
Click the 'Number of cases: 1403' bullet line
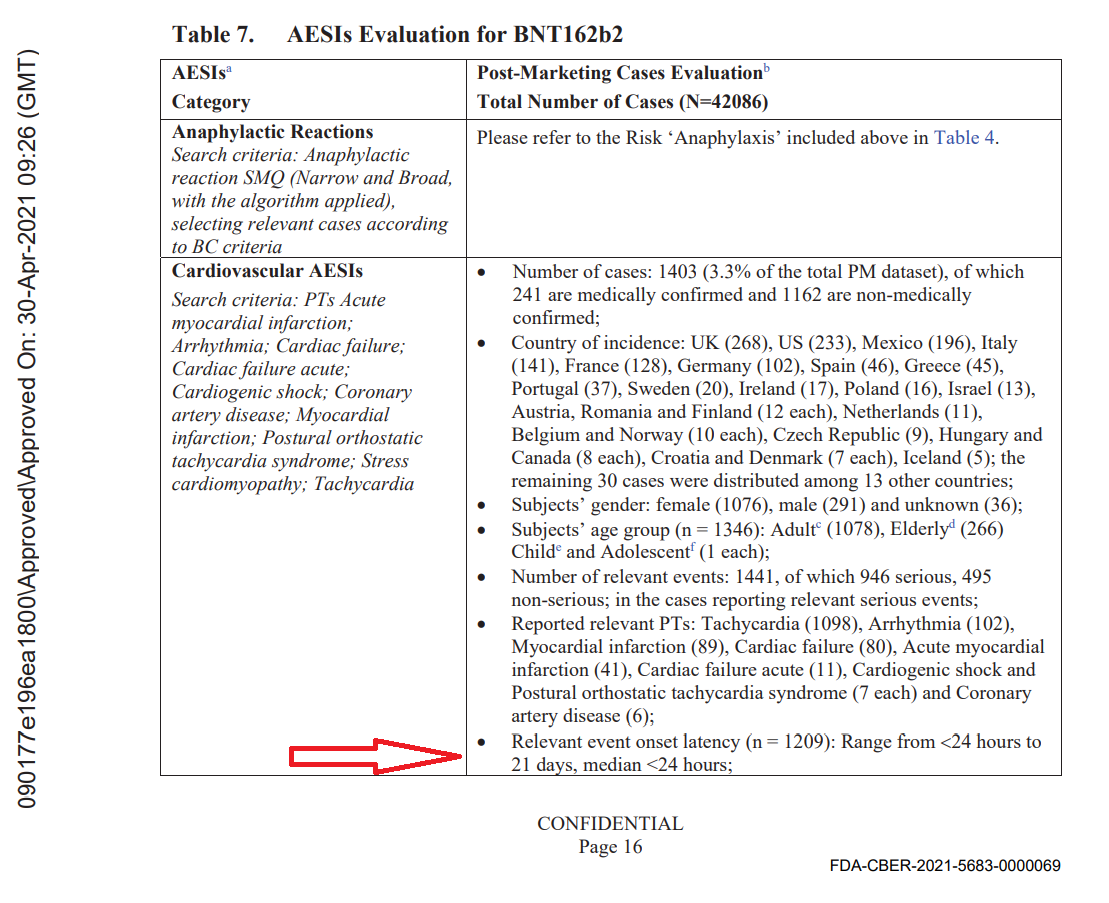(x=767, y=272)
